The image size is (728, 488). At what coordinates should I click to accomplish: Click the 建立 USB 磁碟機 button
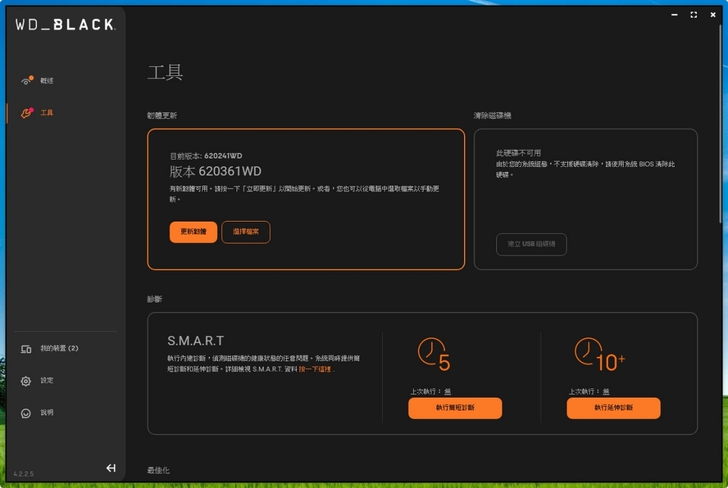click(531, 244)
